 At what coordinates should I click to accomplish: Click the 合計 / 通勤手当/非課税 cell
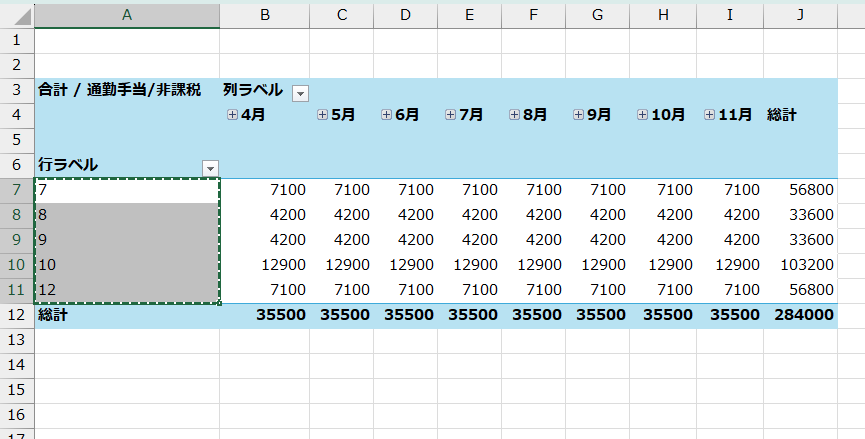120,90
